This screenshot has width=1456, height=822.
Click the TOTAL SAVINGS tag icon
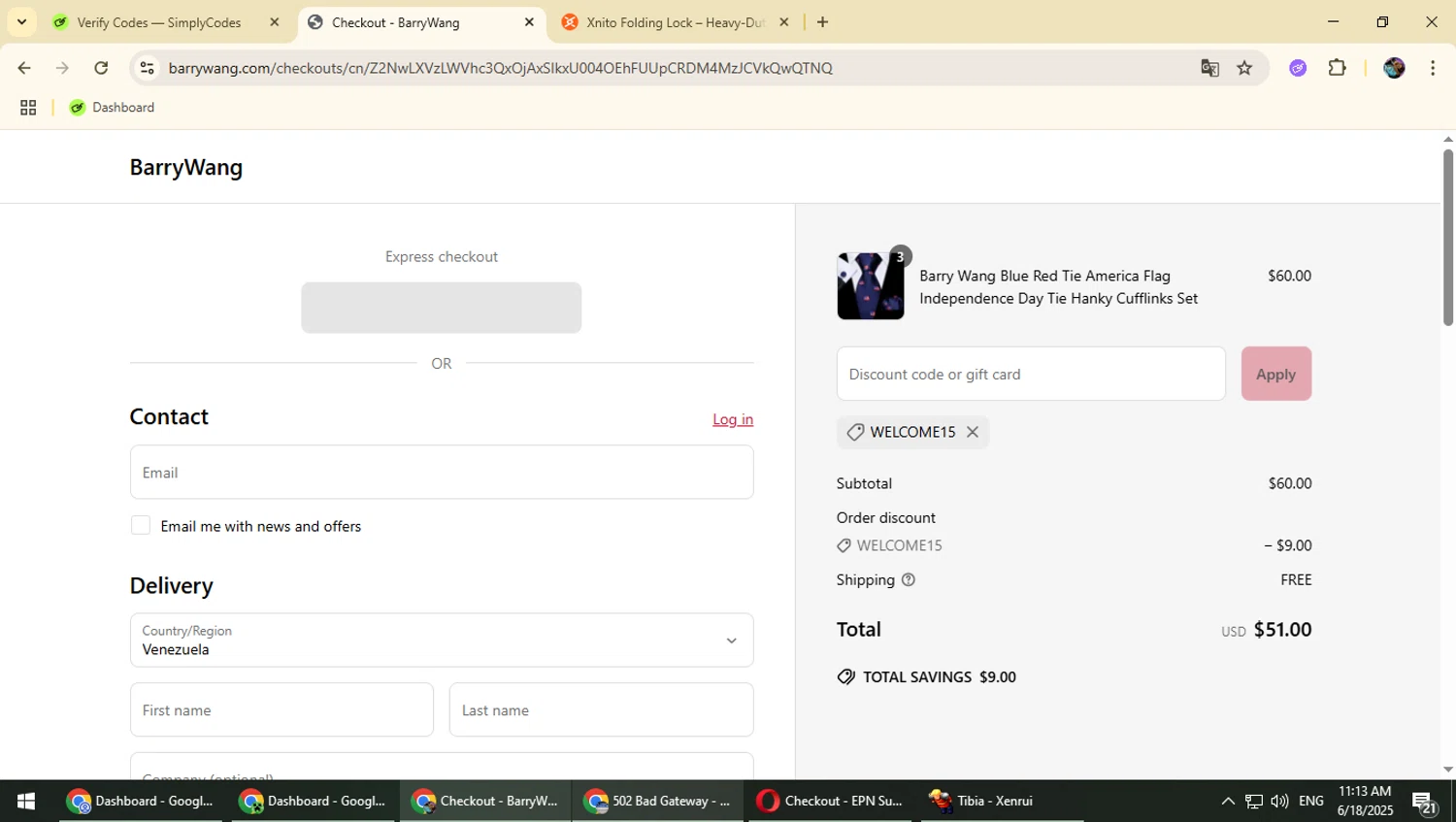tap(846, 676)
